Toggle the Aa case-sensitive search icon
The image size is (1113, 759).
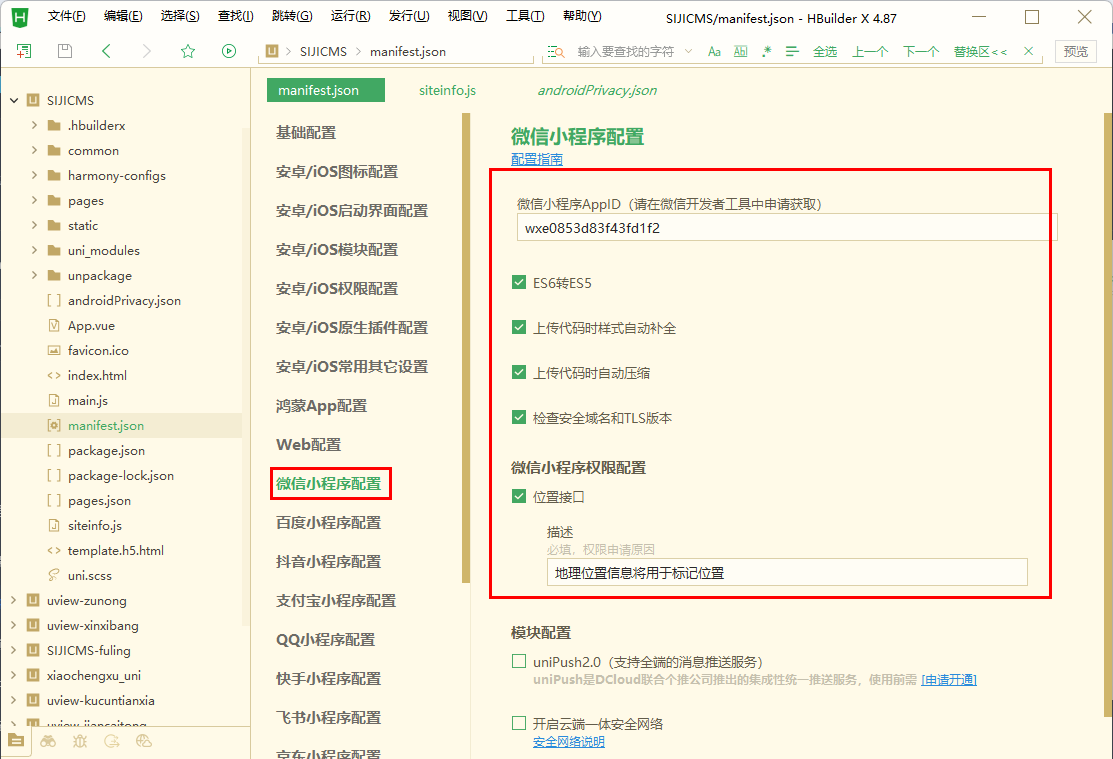point(714,52)
